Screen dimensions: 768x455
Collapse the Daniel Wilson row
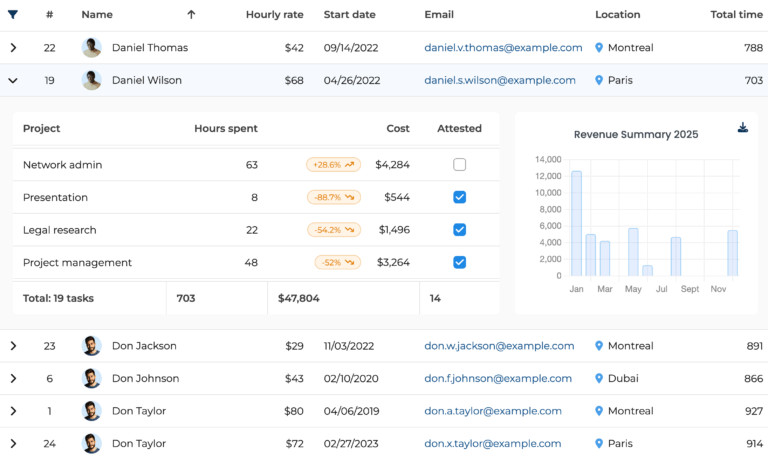pos(13,81)
